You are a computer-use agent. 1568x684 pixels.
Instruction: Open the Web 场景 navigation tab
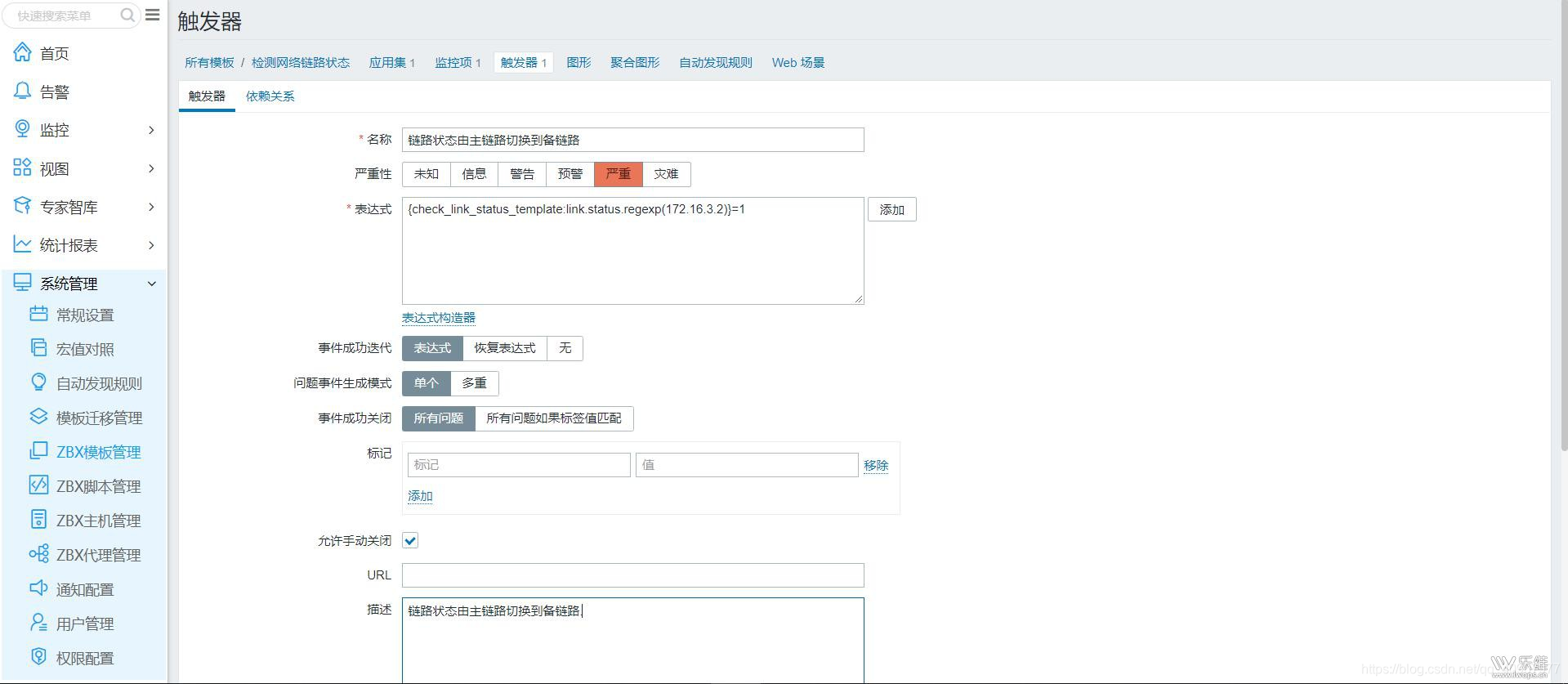coord(798,63)
